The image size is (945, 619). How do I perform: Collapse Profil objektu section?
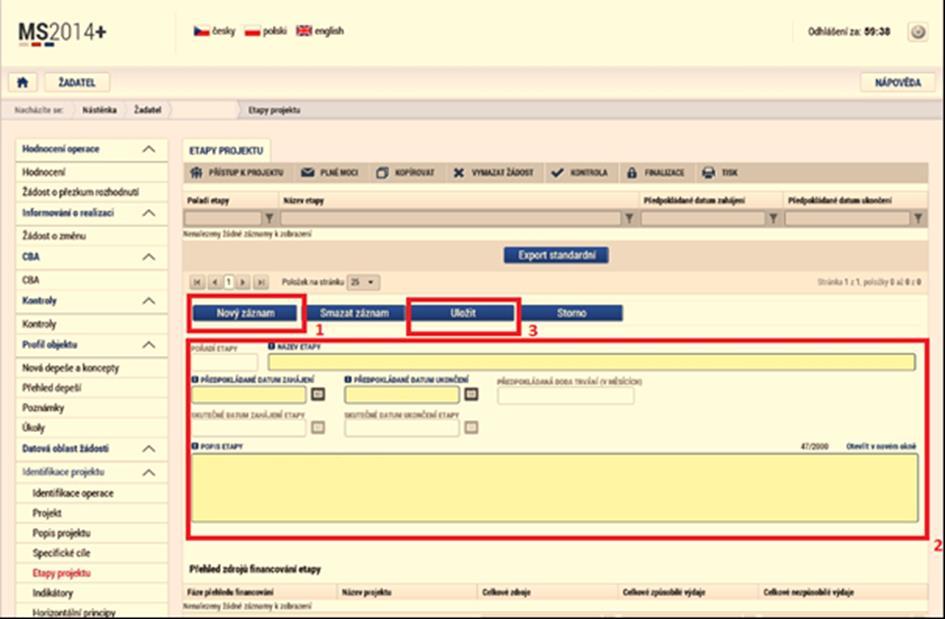149,345
